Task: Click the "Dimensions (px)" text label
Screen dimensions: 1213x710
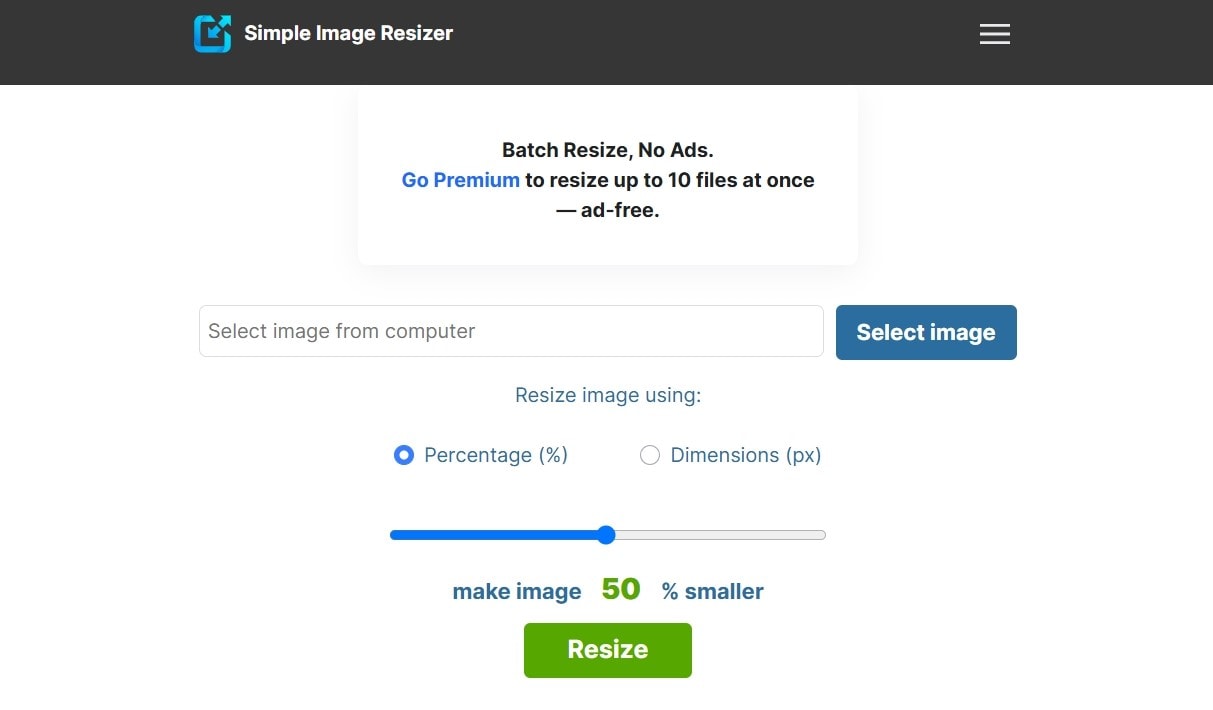Action: [x=745, y=455]
